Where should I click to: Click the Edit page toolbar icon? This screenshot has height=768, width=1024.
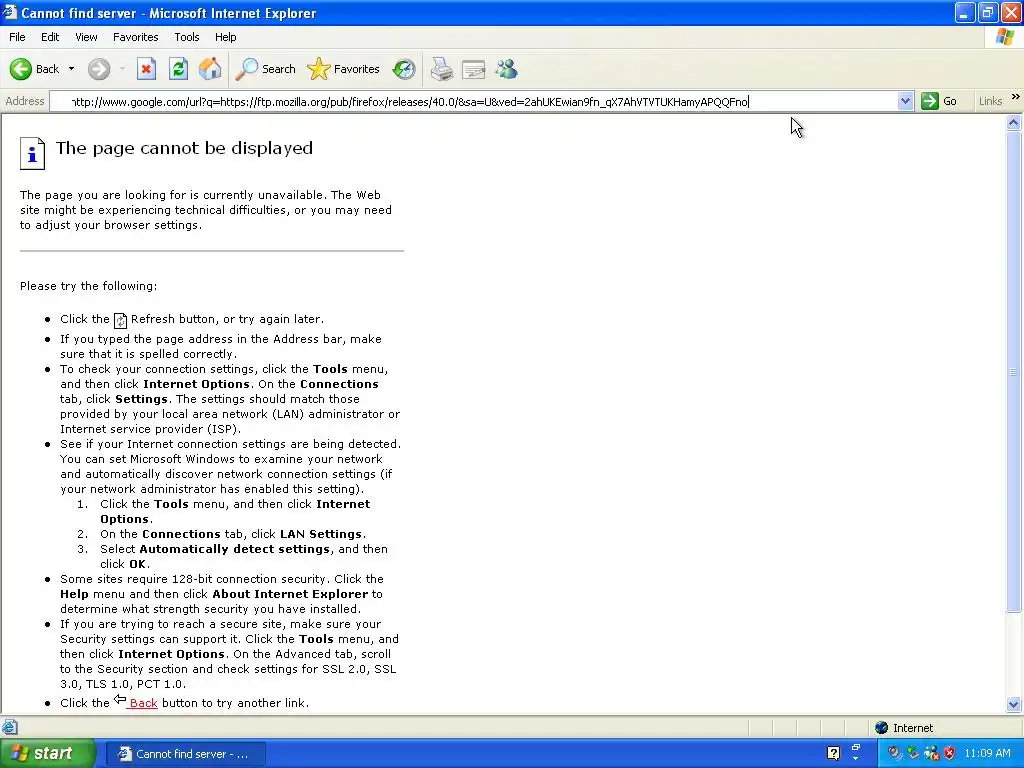(473, 69)
